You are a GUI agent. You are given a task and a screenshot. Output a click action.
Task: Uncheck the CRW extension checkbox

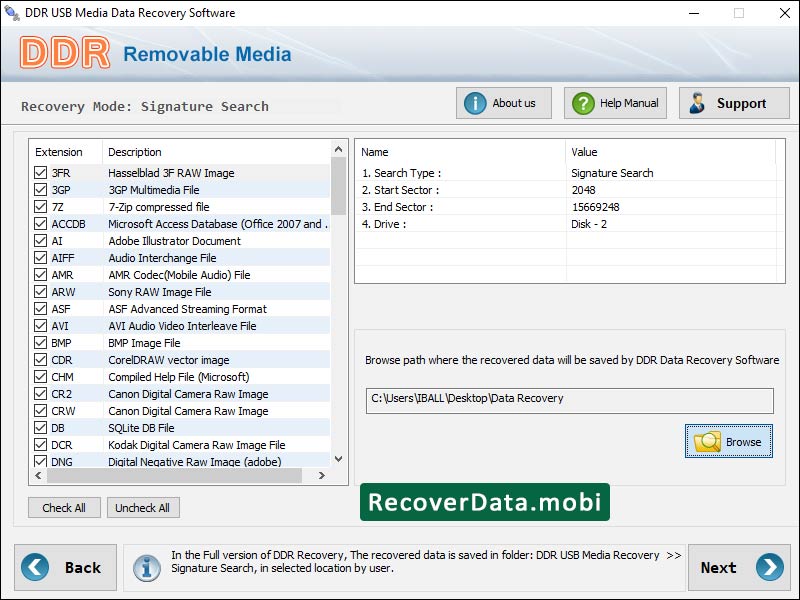(40, 411)
